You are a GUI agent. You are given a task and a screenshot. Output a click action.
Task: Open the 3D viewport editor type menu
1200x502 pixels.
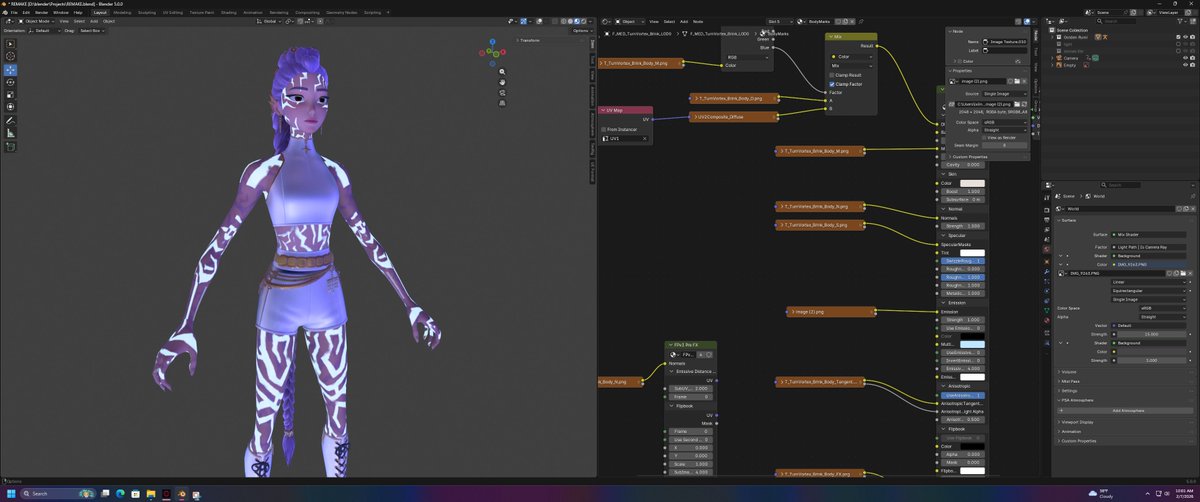(9, 21)
